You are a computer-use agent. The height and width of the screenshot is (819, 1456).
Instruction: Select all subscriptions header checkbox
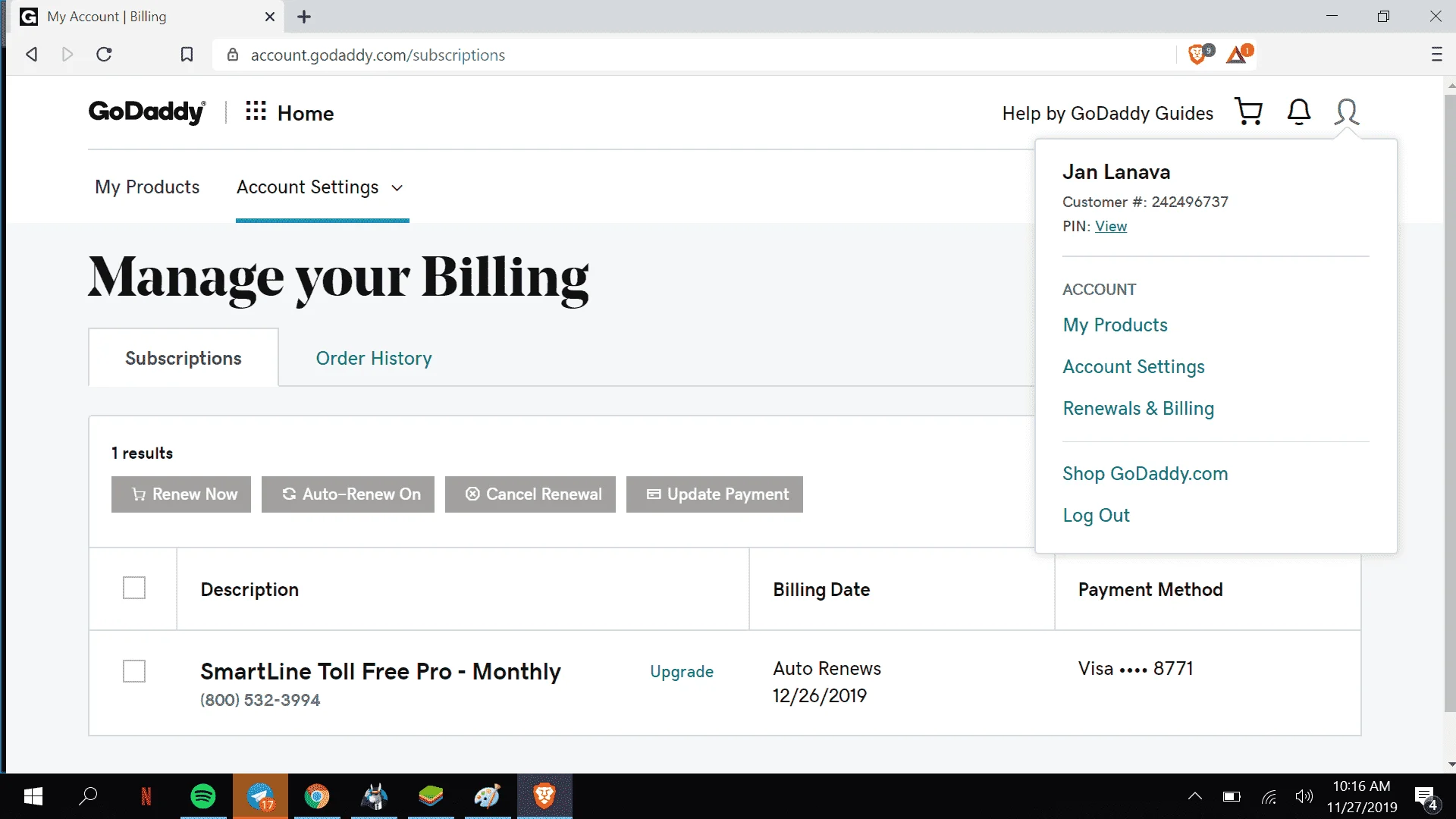click(134, 588)
